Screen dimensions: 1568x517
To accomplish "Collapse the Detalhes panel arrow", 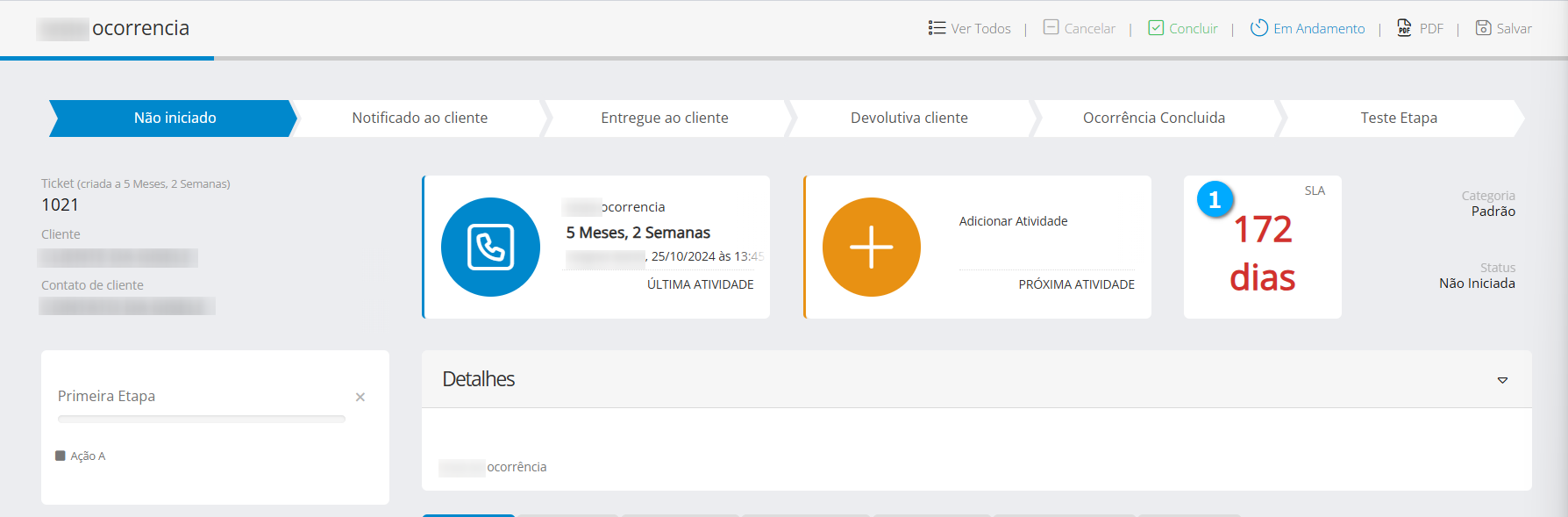I will [1502, 380].
